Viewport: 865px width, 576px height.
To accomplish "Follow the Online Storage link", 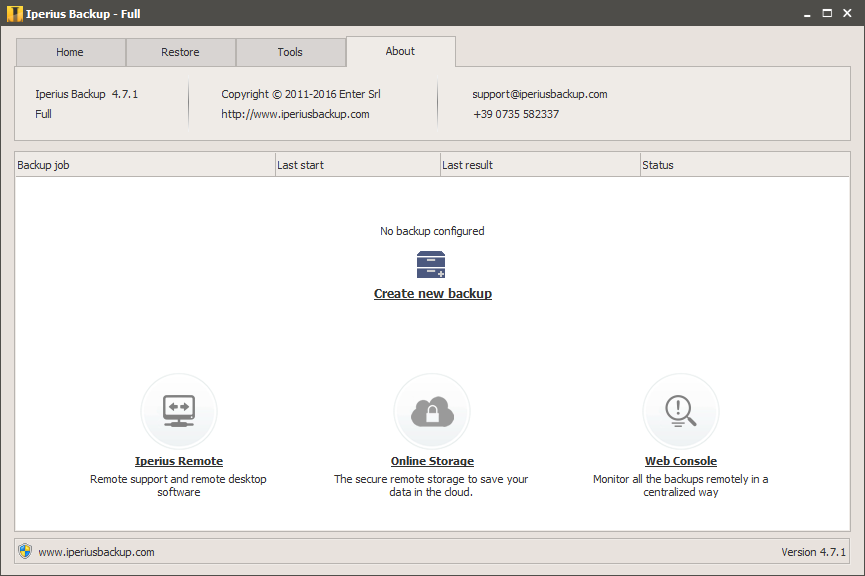I will pos(432,461).
